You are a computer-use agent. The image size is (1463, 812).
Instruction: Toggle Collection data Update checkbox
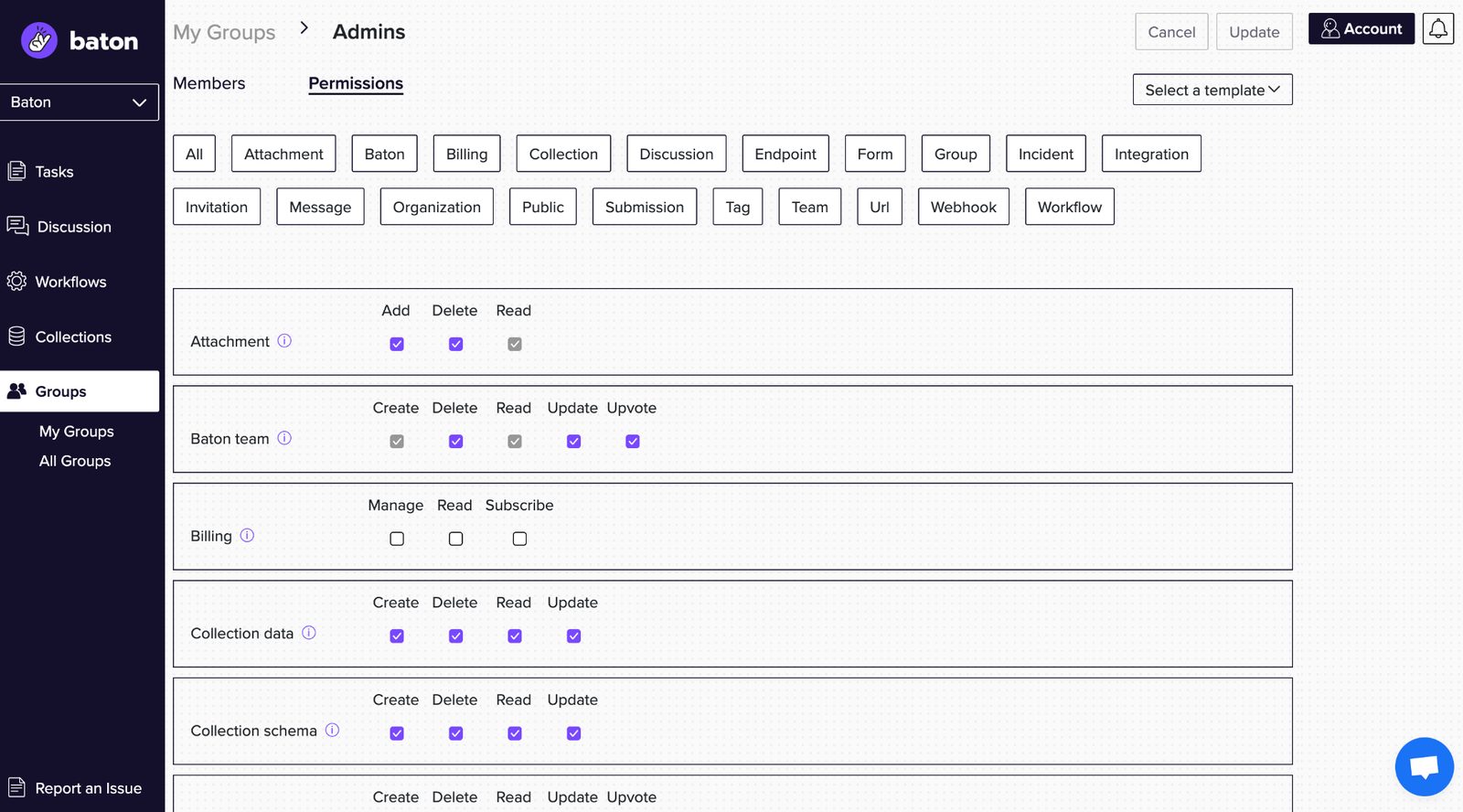point(573,636)
